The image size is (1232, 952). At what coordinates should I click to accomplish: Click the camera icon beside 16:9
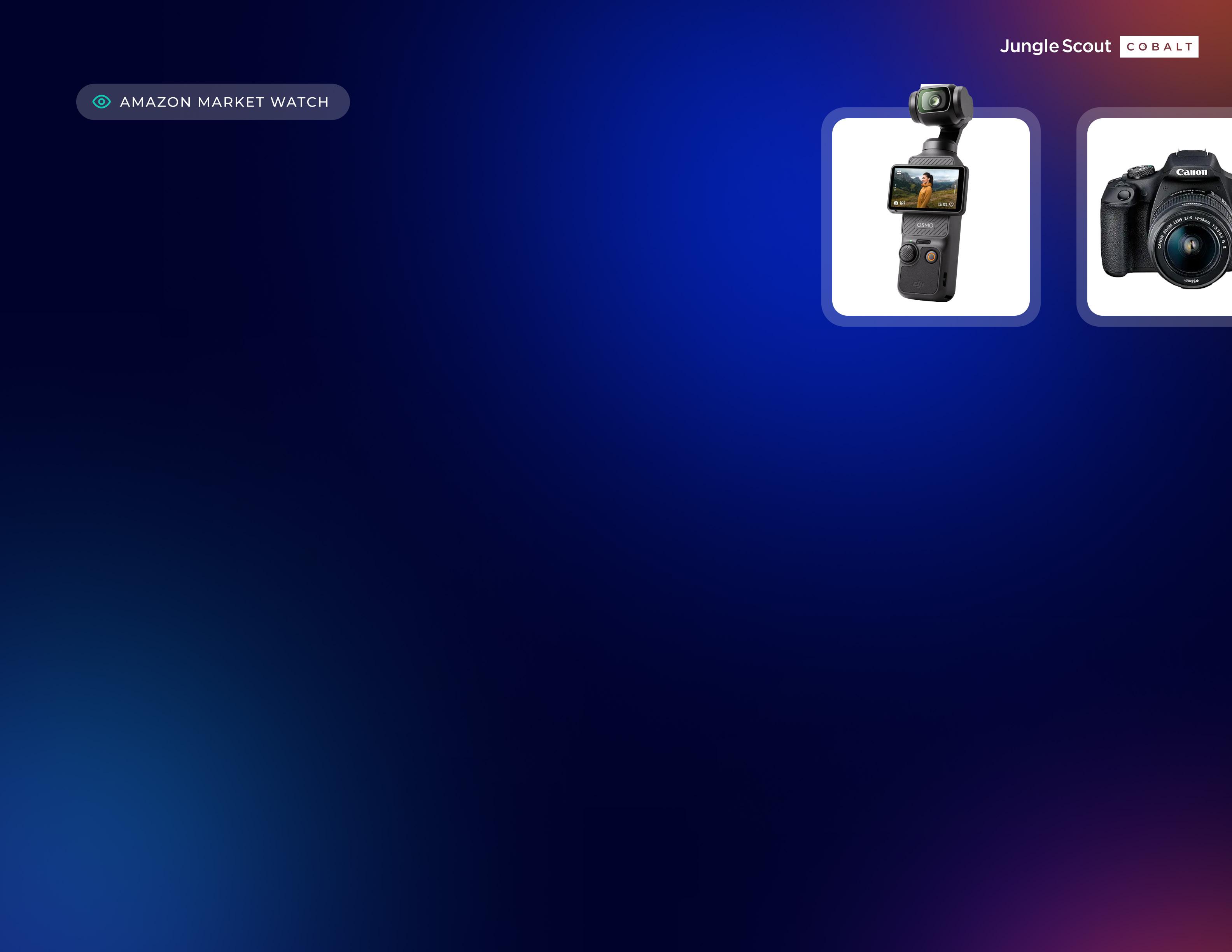point(896,203)
